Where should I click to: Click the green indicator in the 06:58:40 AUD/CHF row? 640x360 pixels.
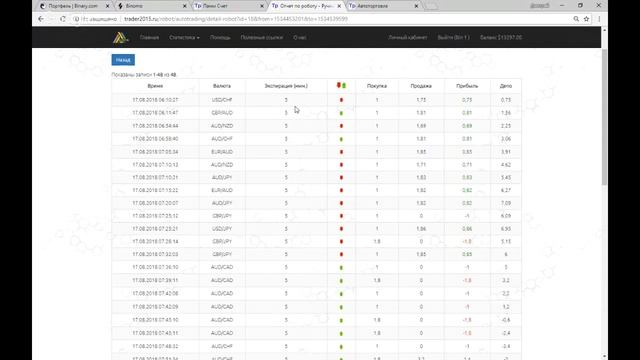pos(341,139)
